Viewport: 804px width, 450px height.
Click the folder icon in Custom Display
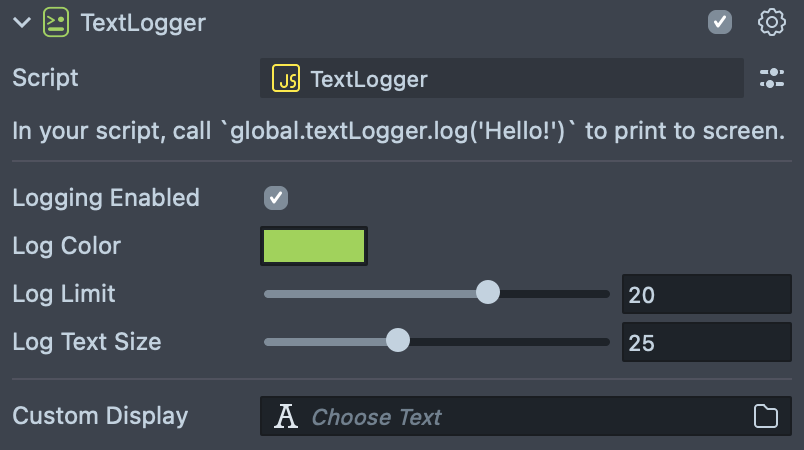[766, 416]
